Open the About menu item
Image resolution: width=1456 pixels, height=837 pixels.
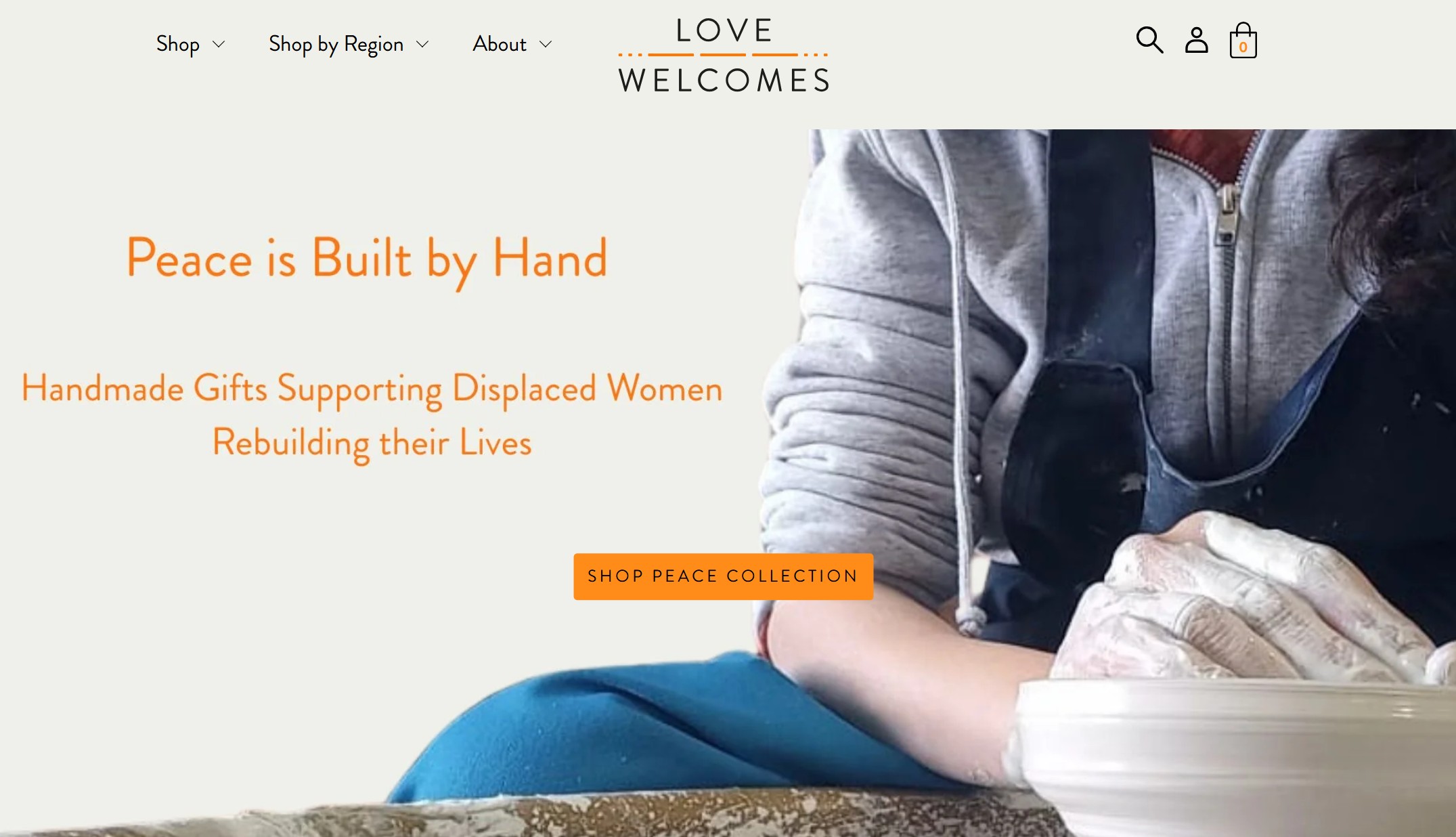pyautogui.click(x=500, y=44)
